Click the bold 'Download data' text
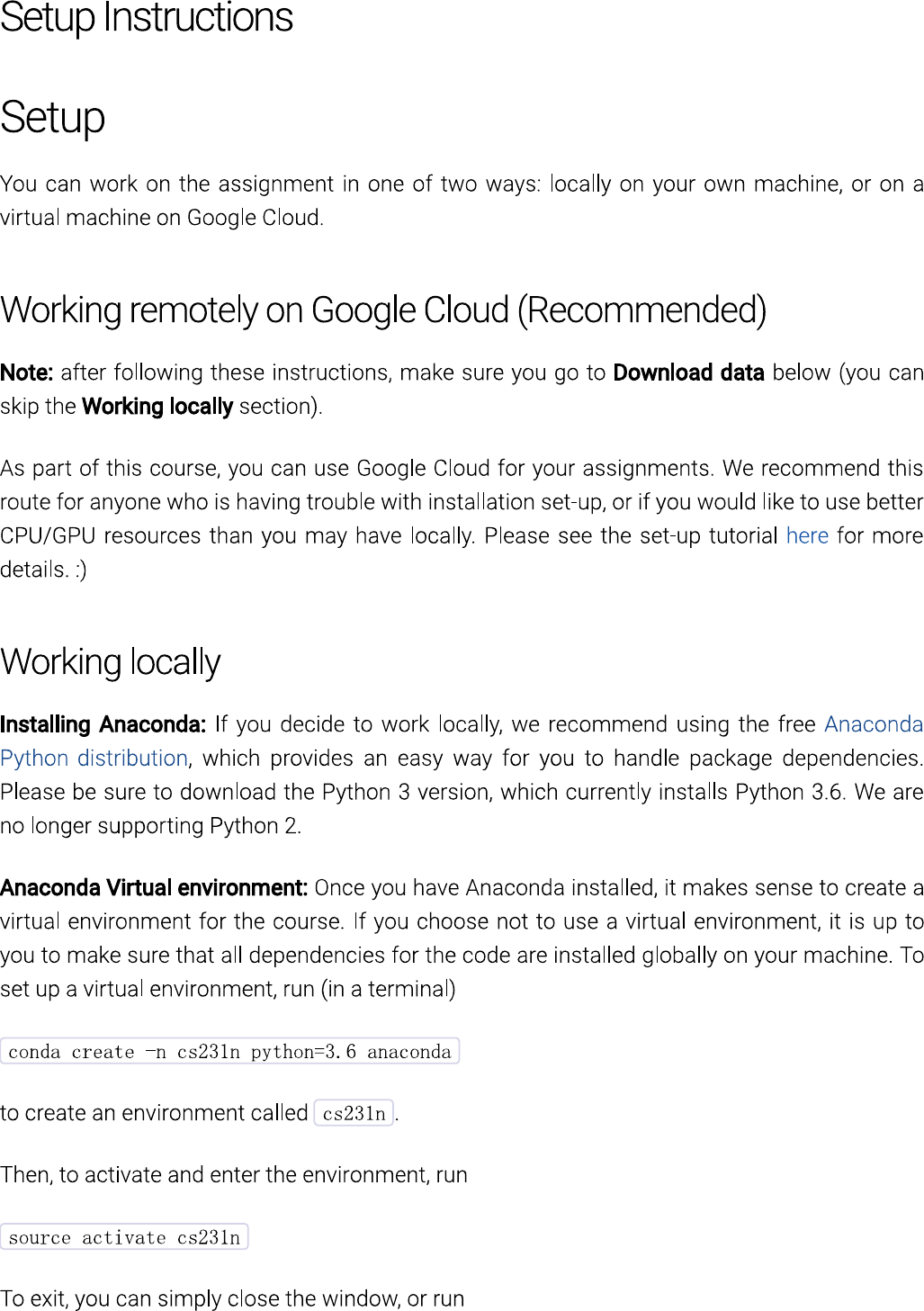 pyautogui.click(x=688, y=373)
